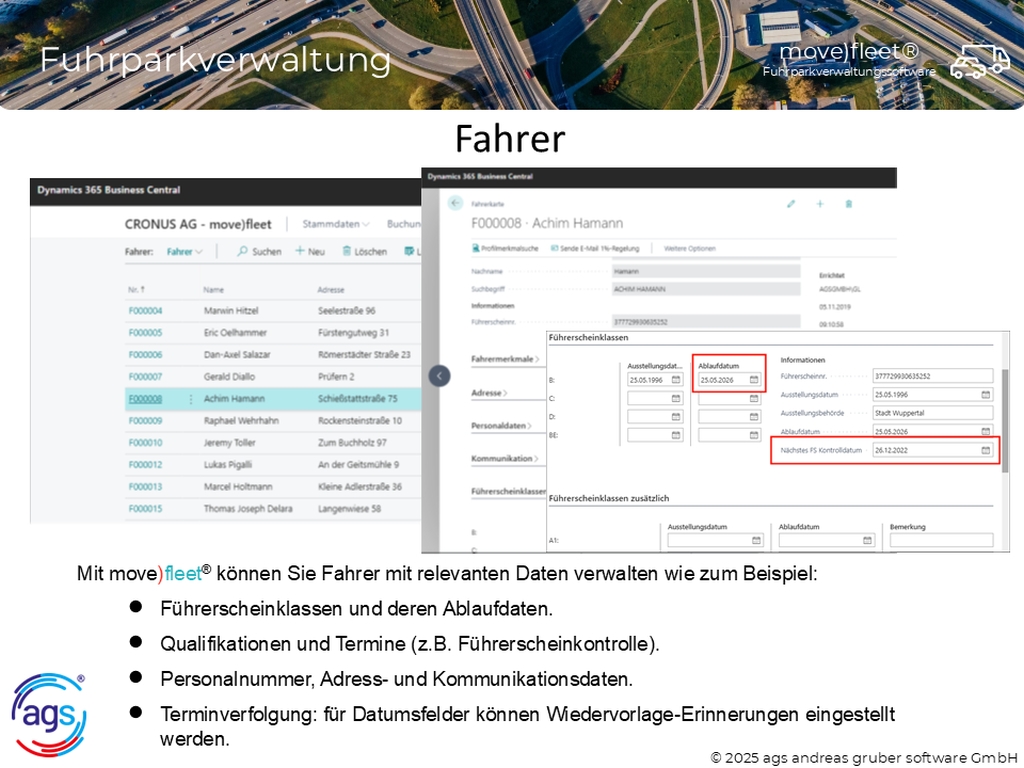Select the name cell Marwin Hitzel

click(x=231, y=311)
